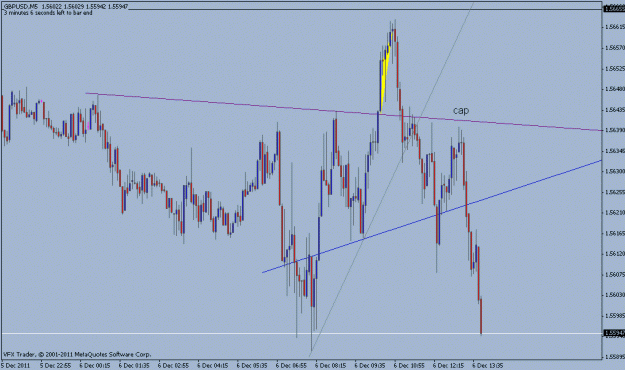Click the 1.56075 price axis label

click(614, 274)
